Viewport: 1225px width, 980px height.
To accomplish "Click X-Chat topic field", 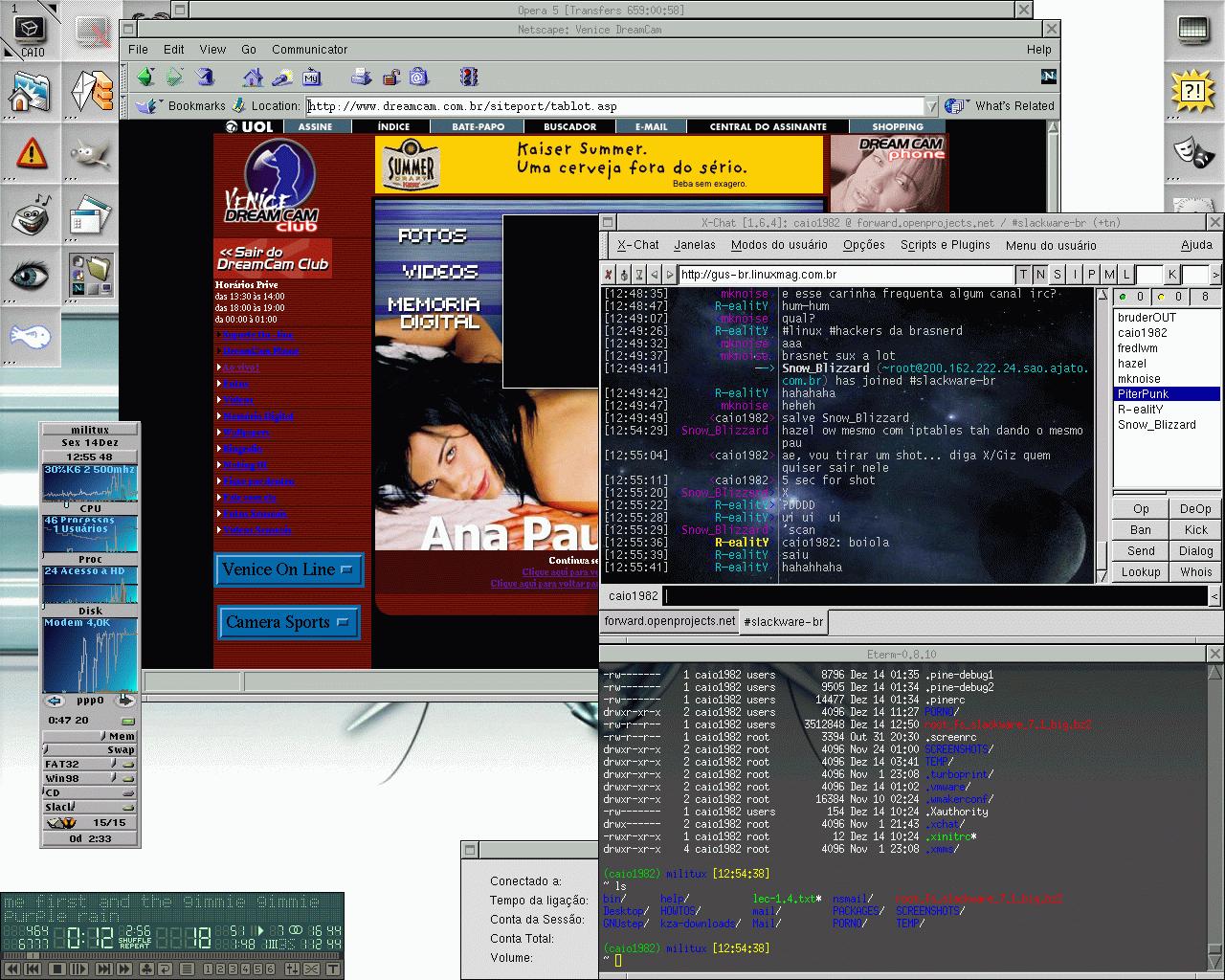I will [845, 275].
